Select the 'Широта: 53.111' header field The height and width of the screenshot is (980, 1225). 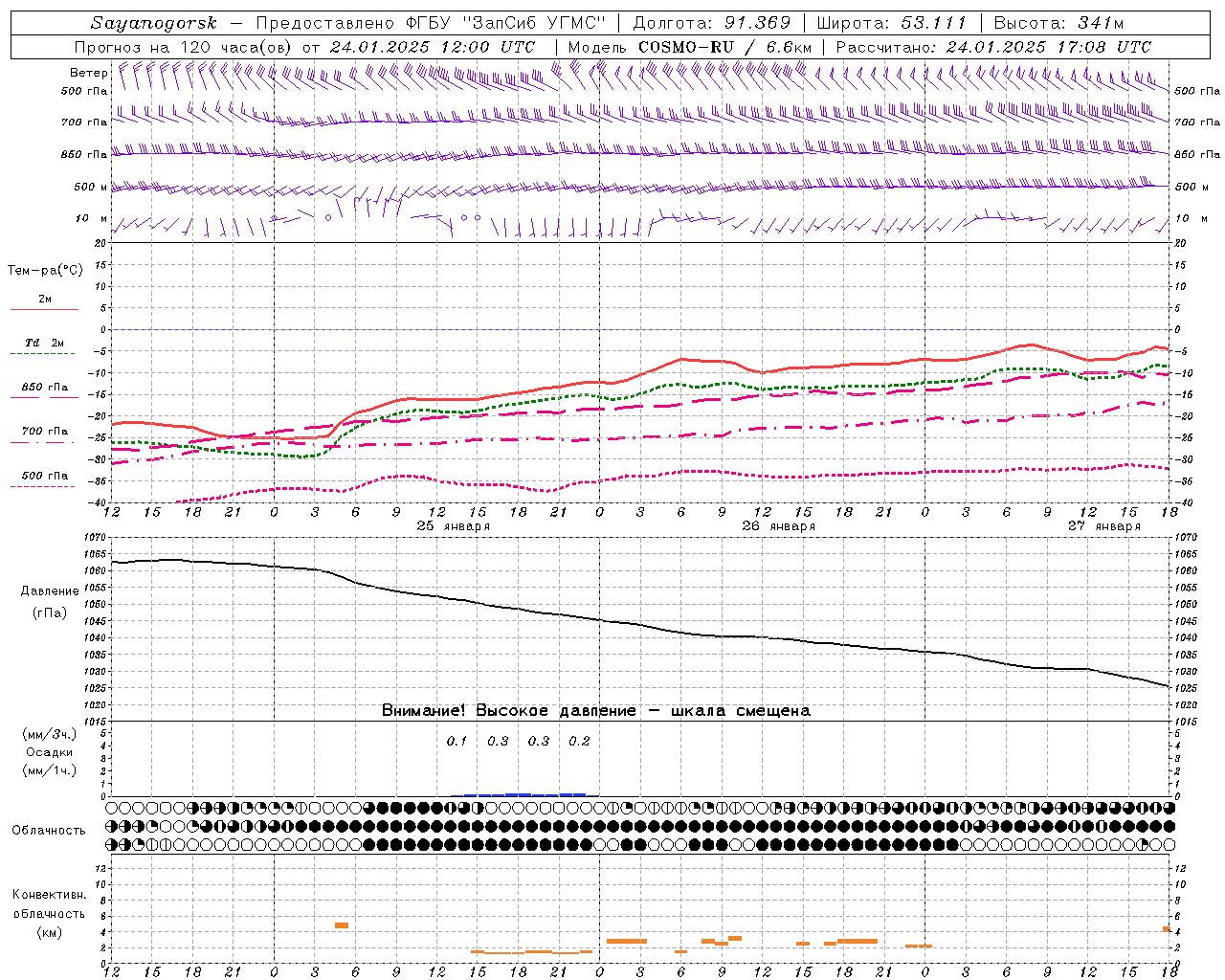tap(892, 23)
